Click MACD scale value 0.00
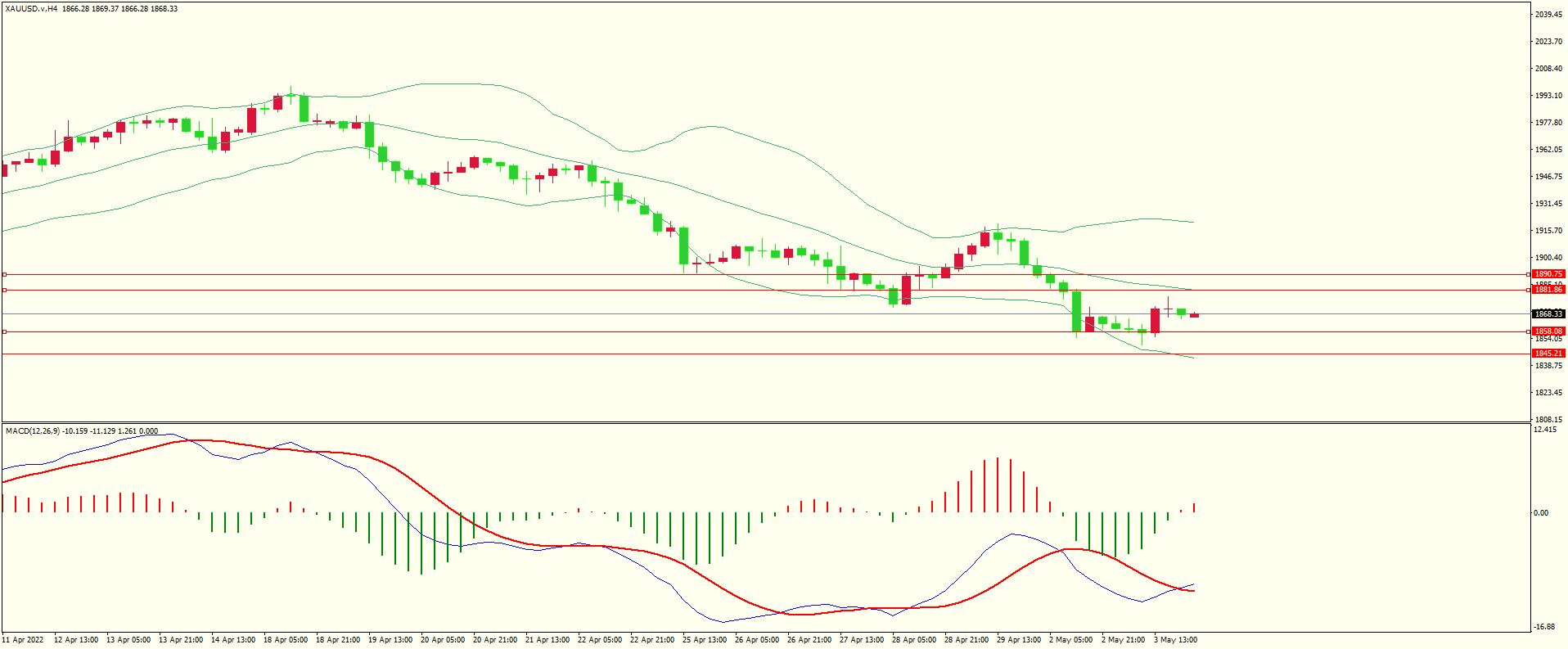This screenshot has width=1568, height=649. tap(1541, 513)
